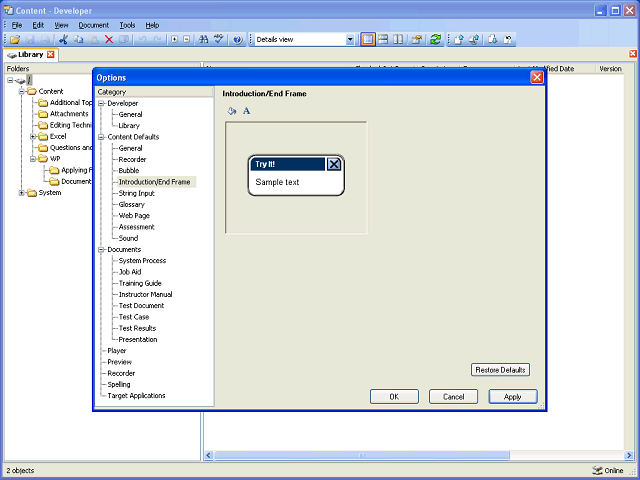The width and height of the screenshot is (640, 480).
Task: Click the letter A font icon
Action: 247,111
